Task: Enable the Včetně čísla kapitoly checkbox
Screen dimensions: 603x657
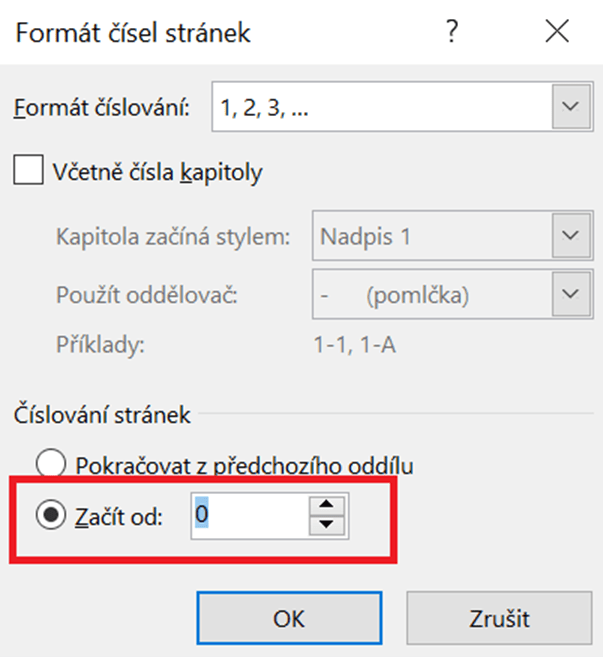Action: (x=29, y=172)
